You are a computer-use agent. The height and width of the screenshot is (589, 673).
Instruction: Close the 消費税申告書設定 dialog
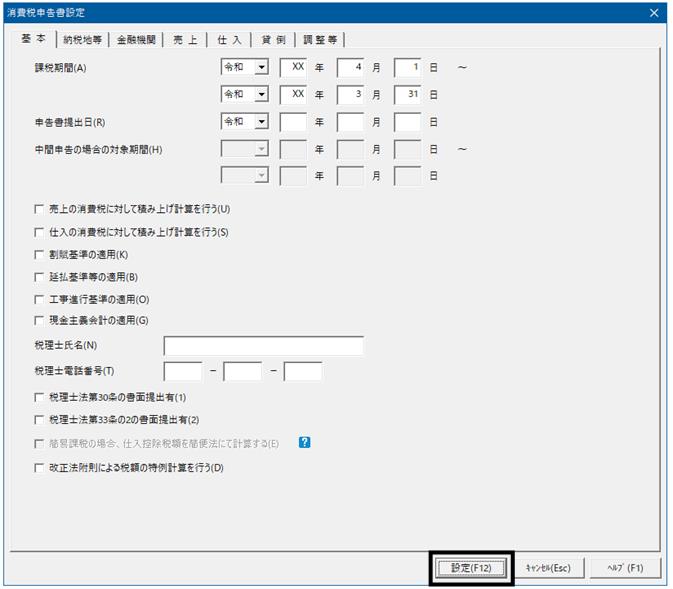[654, 13]
